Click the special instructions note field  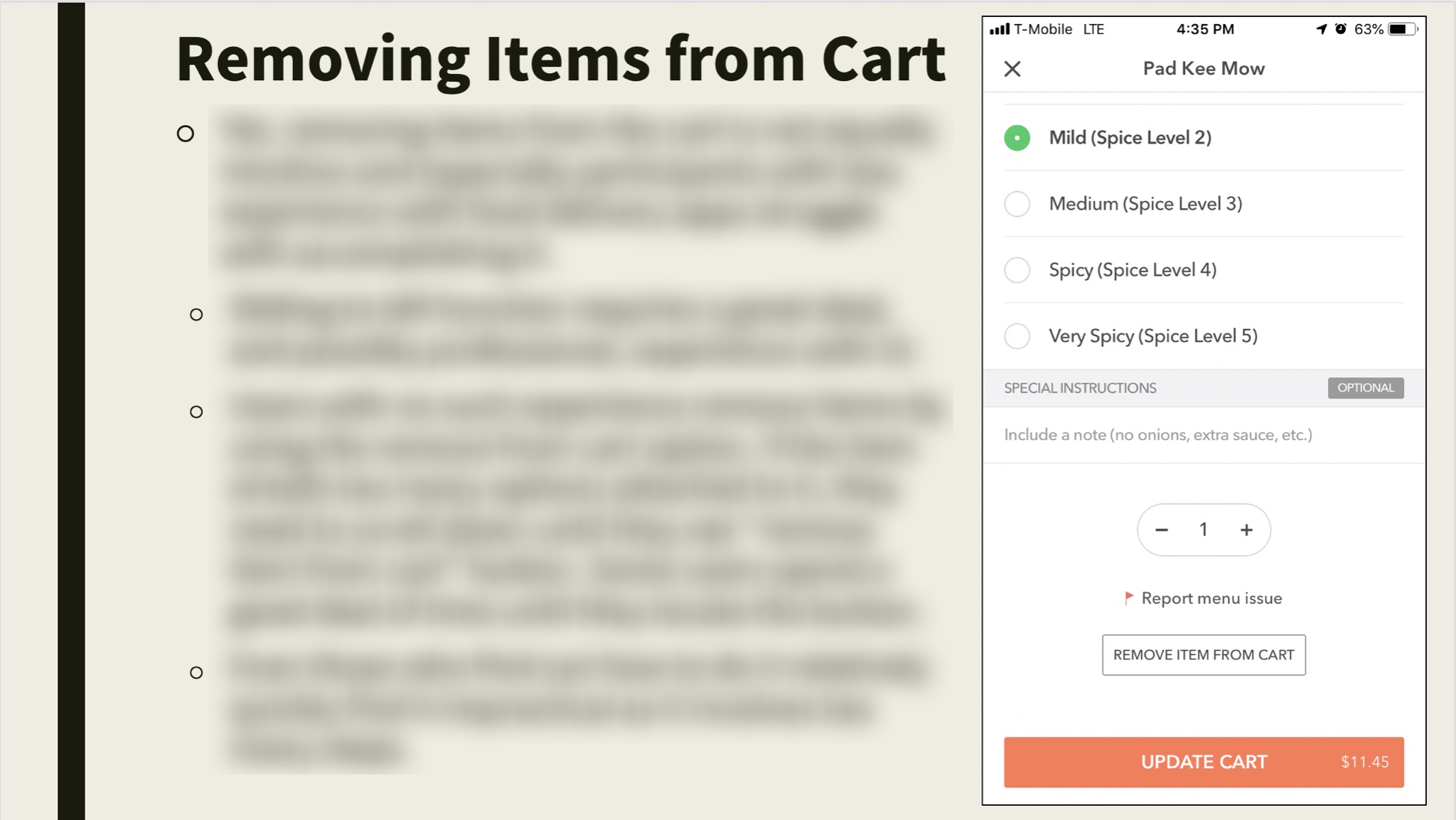tap(1204, 435)
